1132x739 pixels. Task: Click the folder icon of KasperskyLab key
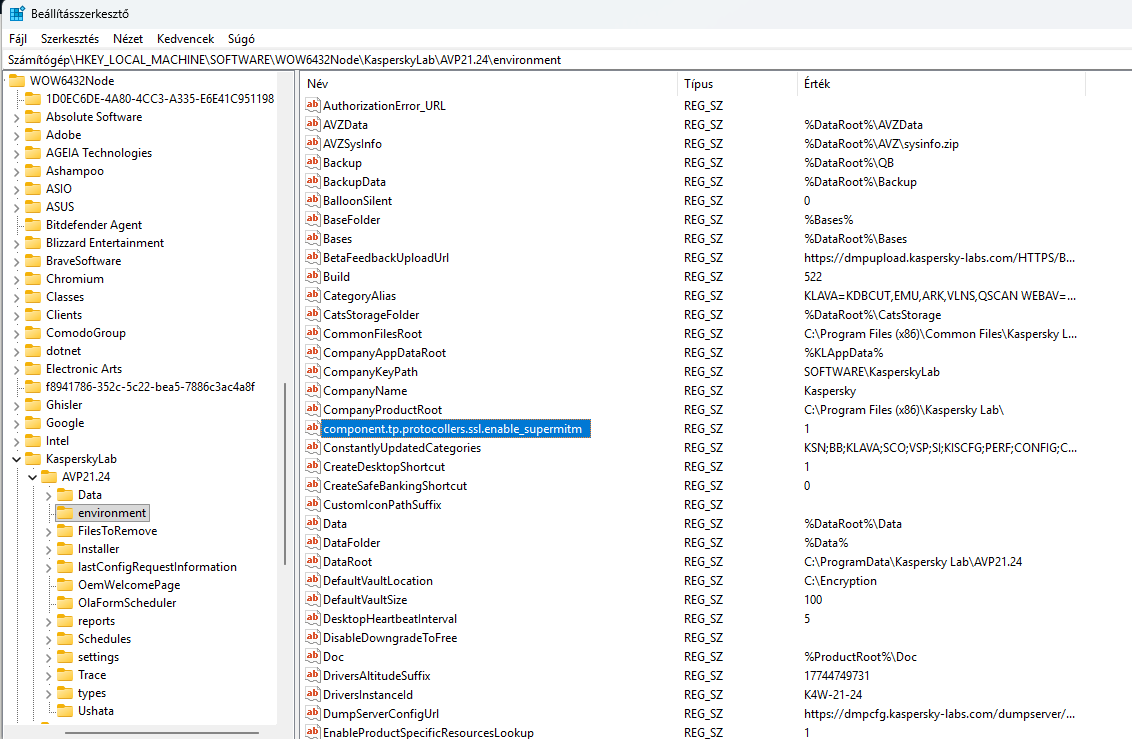(x=33, y=459)
